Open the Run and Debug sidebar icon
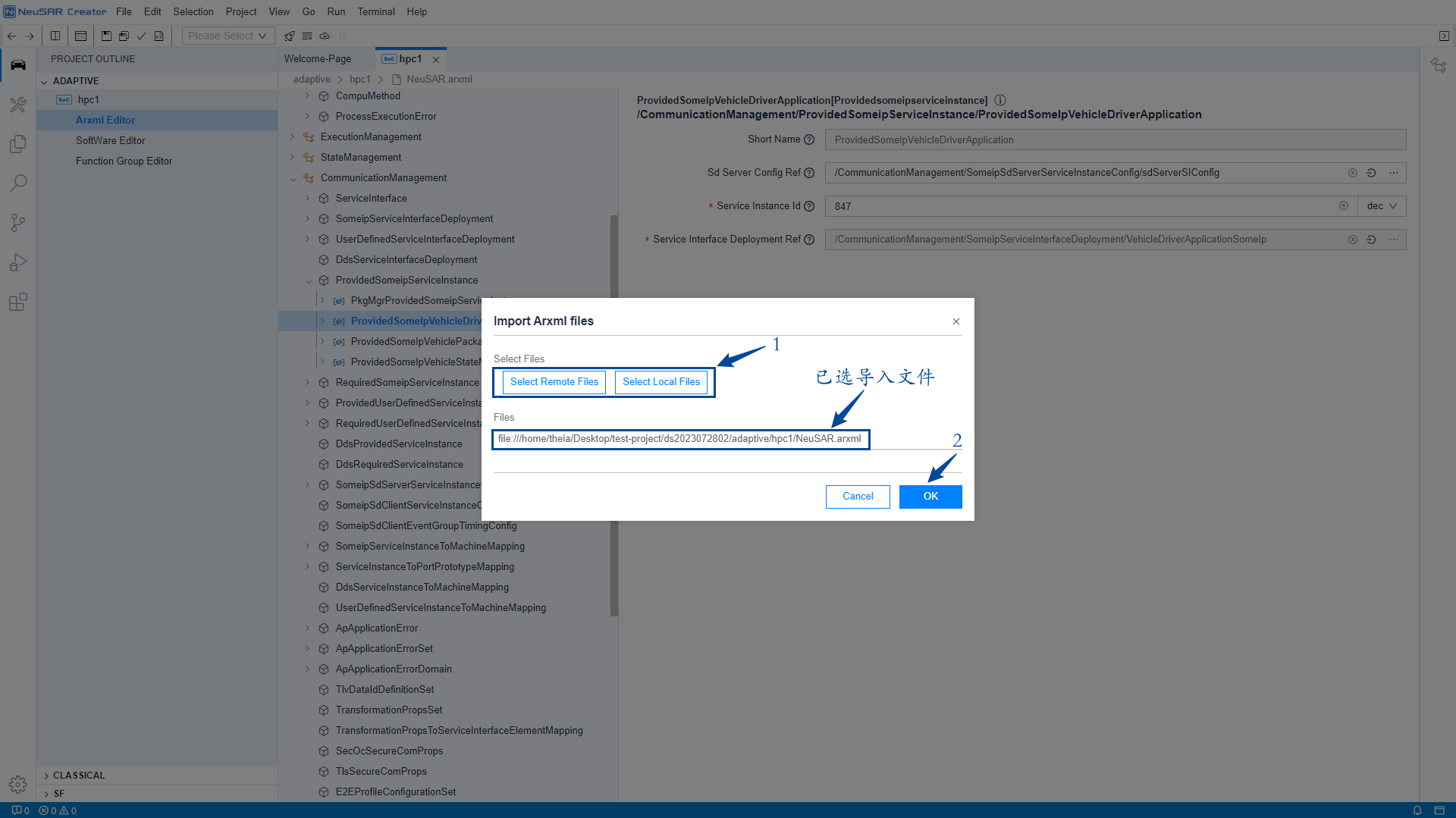Image resolution: width=1456 pixels, height=818 pixels. pyautogui.click(x=18, y=262)
